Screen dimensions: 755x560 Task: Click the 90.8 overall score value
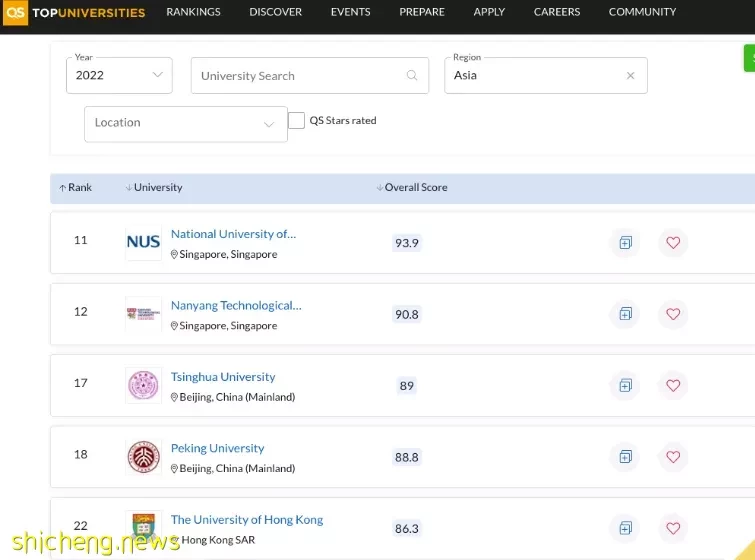tap(407, 314)
